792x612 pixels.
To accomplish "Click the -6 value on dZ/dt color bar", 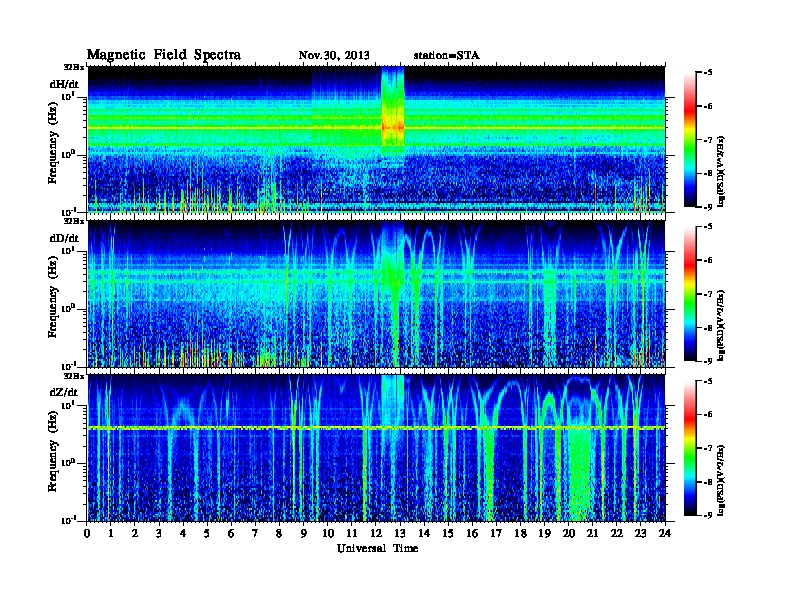I will tap(708, 415).
